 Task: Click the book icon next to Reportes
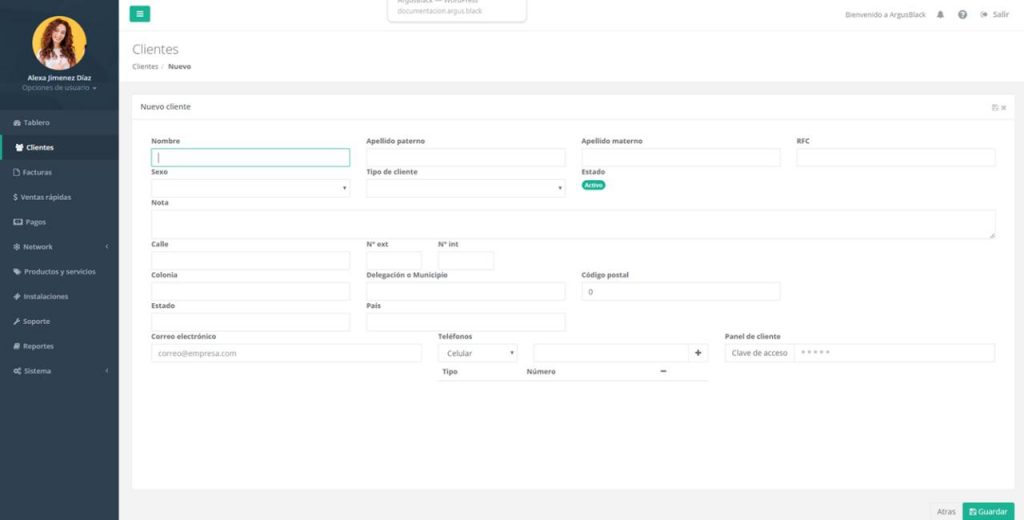[17, 346]
